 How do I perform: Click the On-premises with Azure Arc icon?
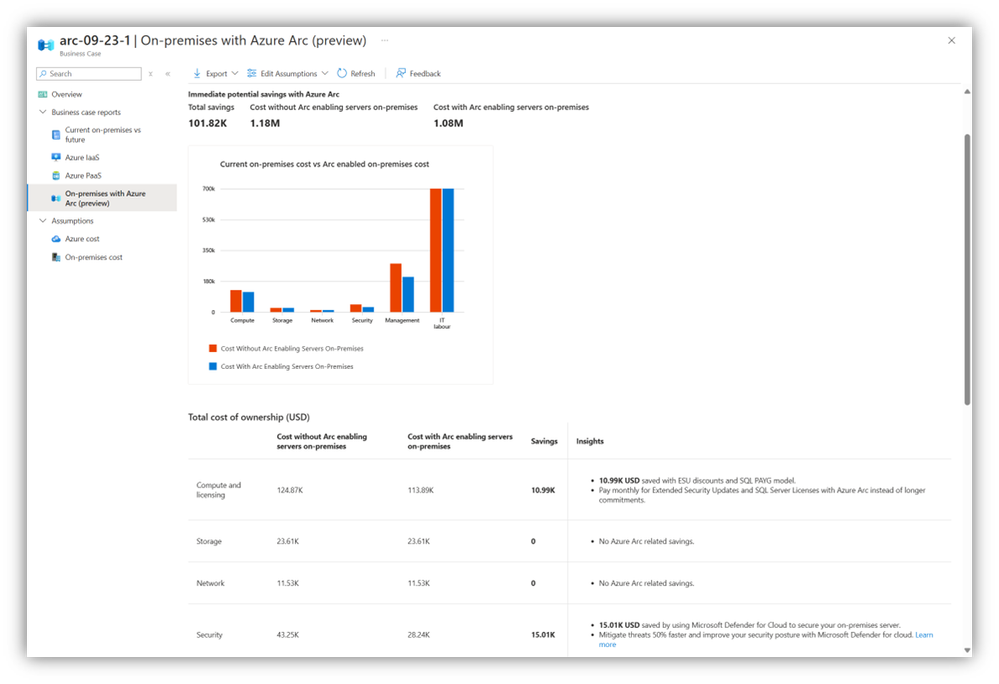coord(56,198)
